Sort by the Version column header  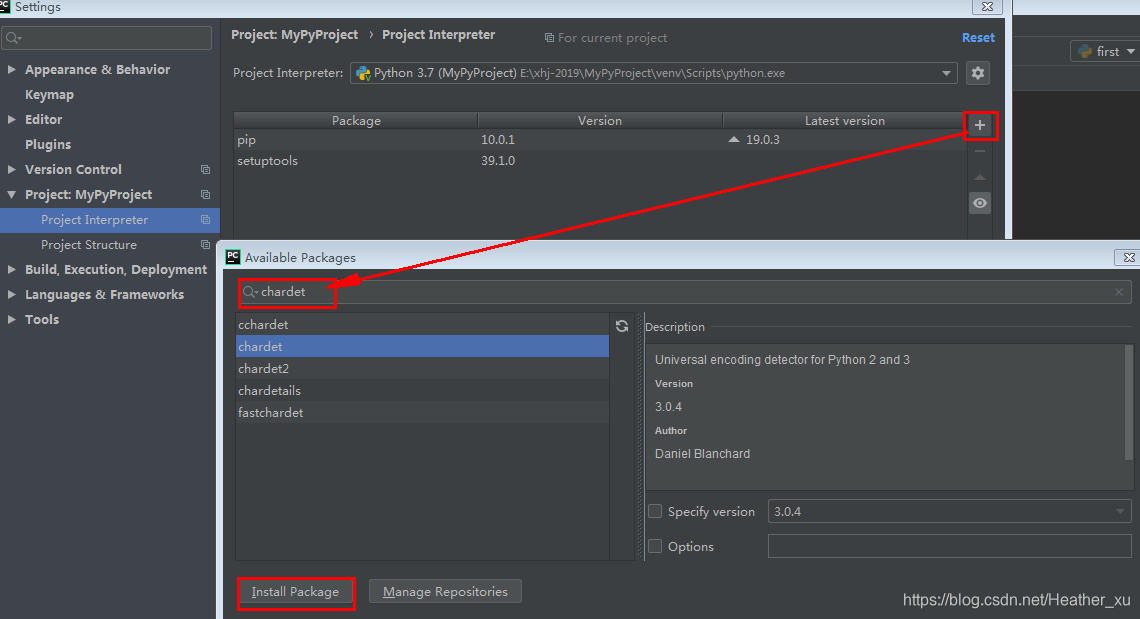pyautogui.click(x=600, y=121)
